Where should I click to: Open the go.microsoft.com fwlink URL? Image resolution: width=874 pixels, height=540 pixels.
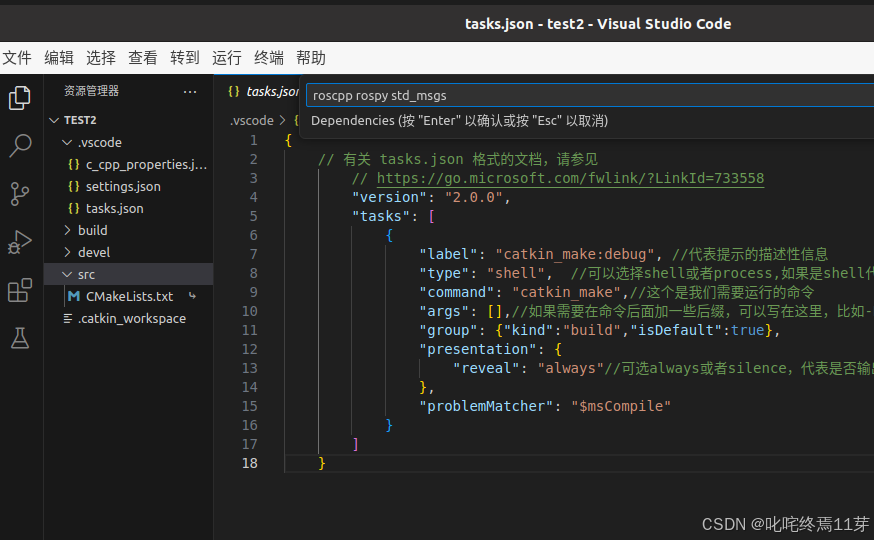tap(570, 178)
